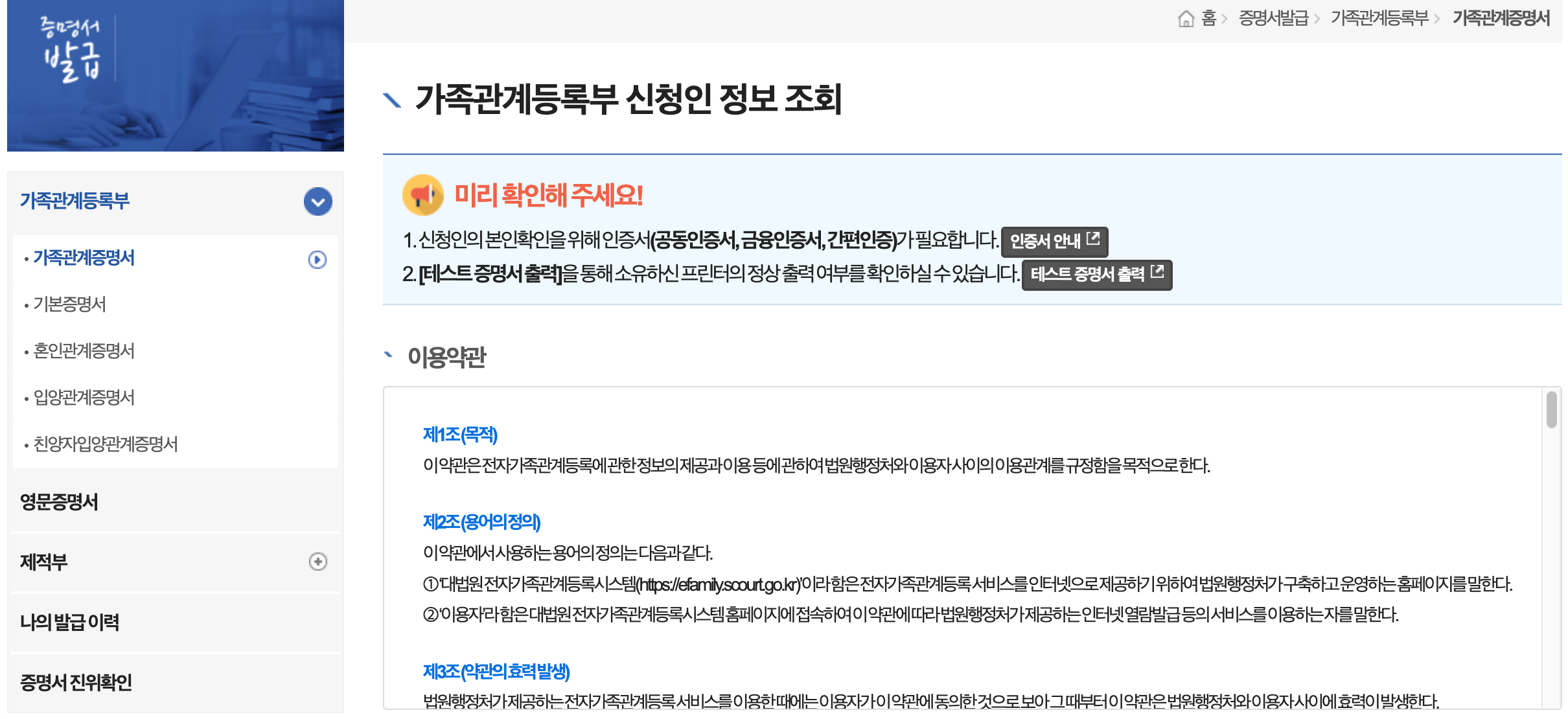Click 증명서발급 breadcrumb link
Image resolution: width=1568 pixels, height=719 pixels.
click(x=1273, y=19)
